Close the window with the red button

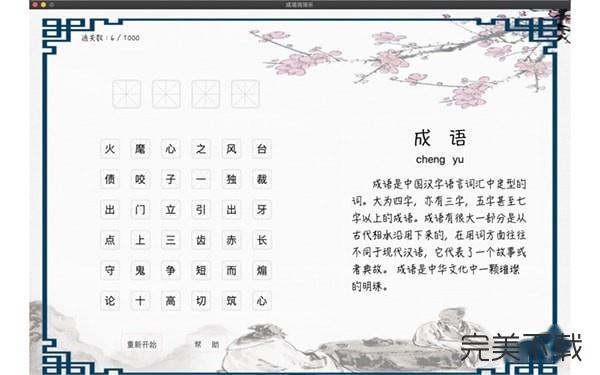35,5
